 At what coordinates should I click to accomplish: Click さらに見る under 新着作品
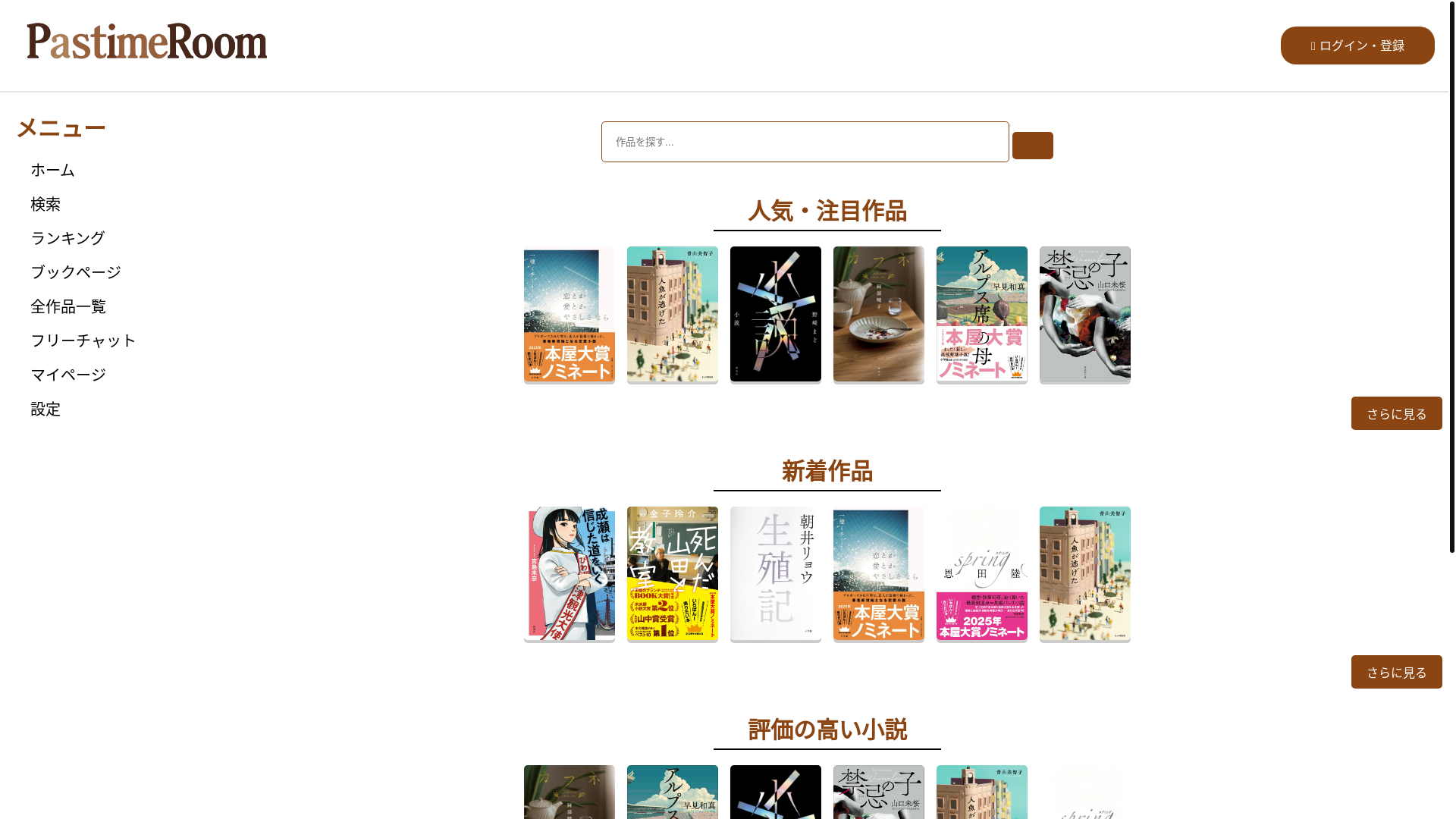coord(1396,672)
